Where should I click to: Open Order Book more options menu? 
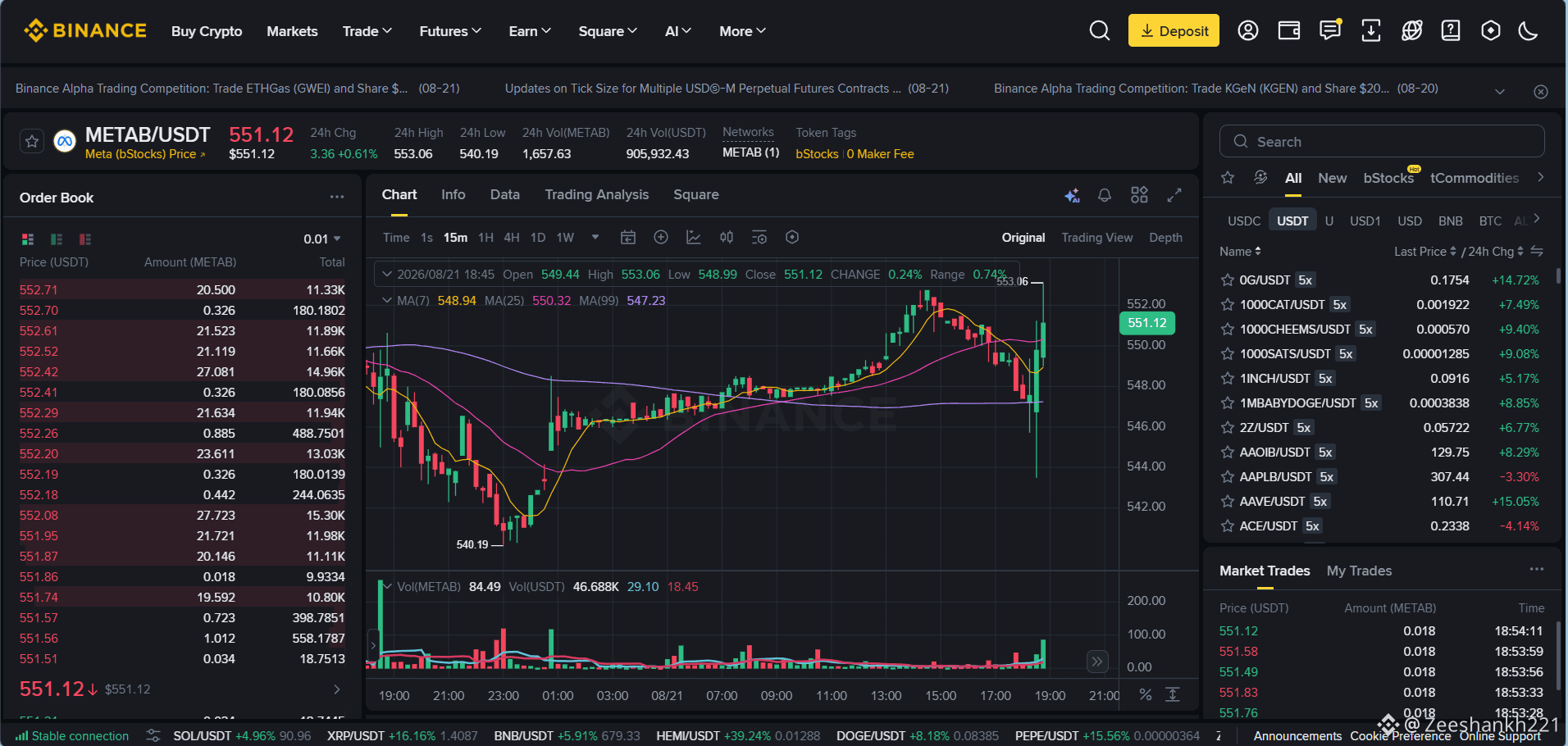337,197
